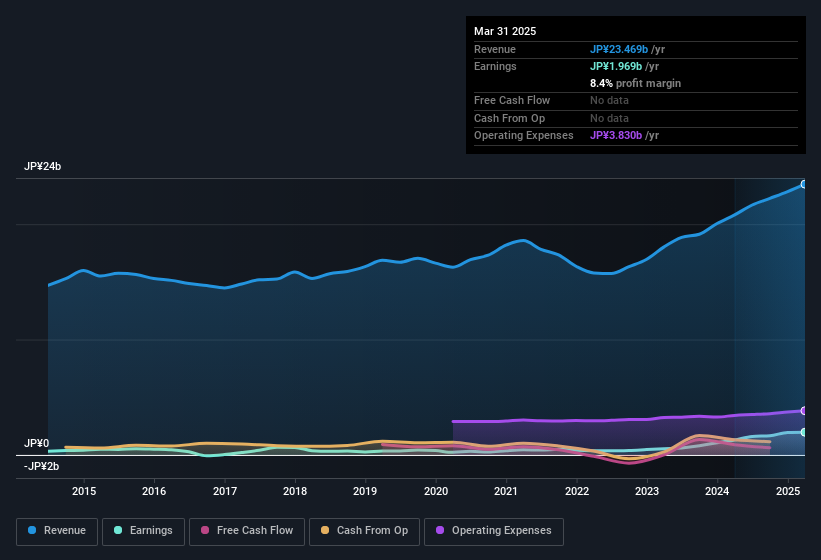This screenshot has width=821, height=560.
Task: Click the 2018 x-axis label
Action: [295, 491]
